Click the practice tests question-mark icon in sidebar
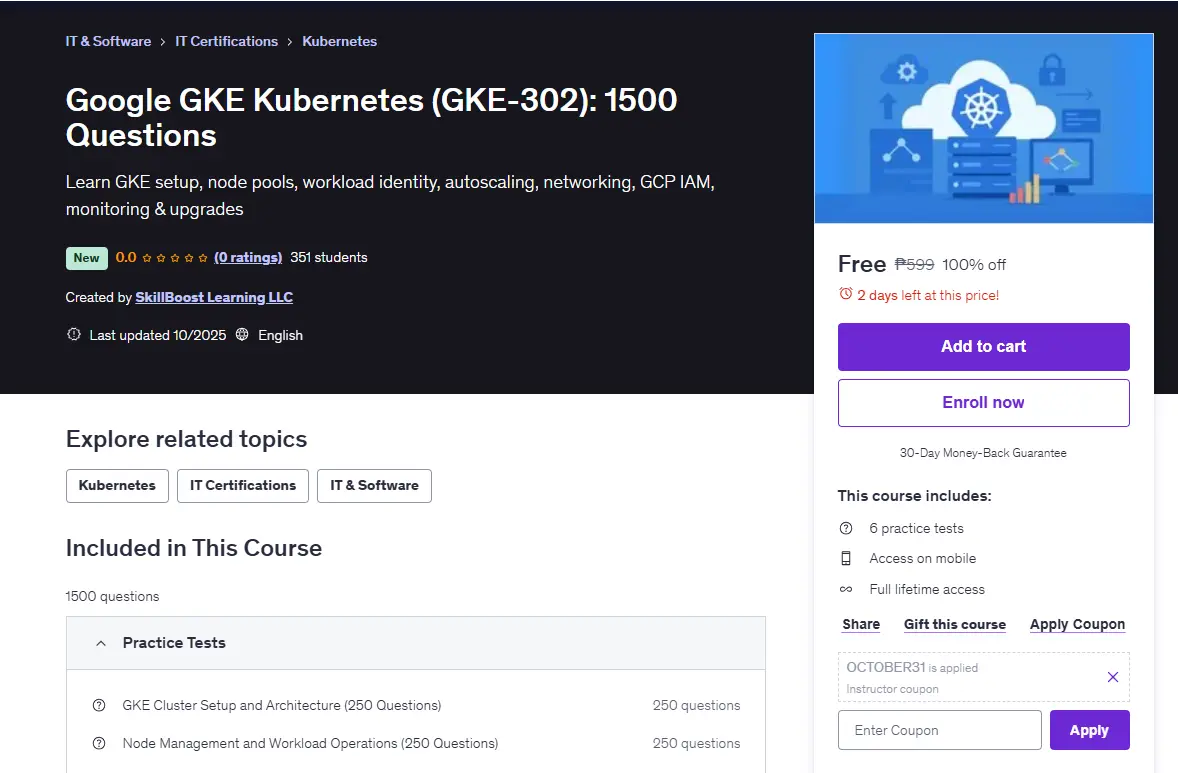Viewport: 1178px width, 773px height. click(x=846, y=528)
